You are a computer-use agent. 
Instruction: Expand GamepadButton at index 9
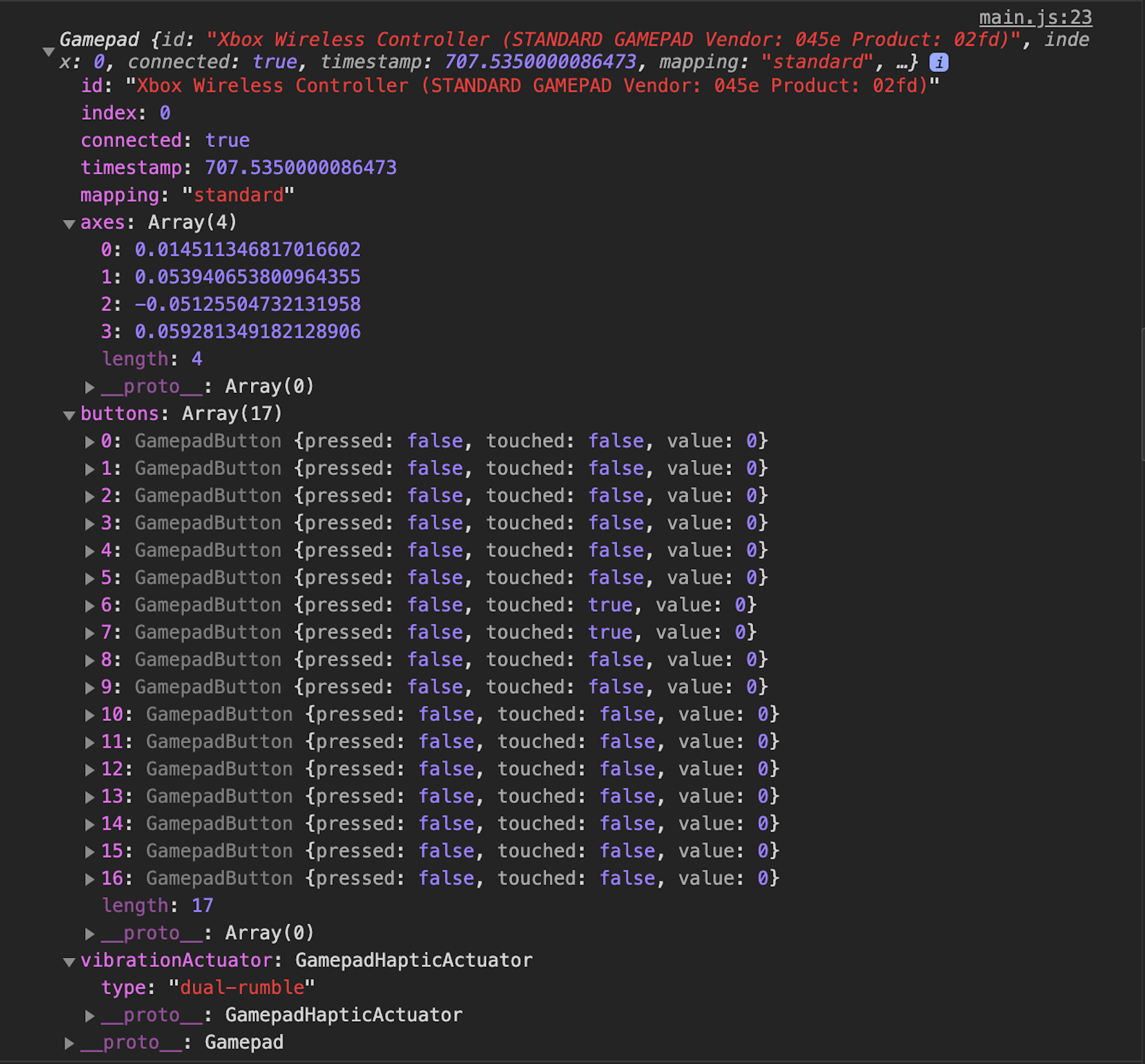coord(90,687)
